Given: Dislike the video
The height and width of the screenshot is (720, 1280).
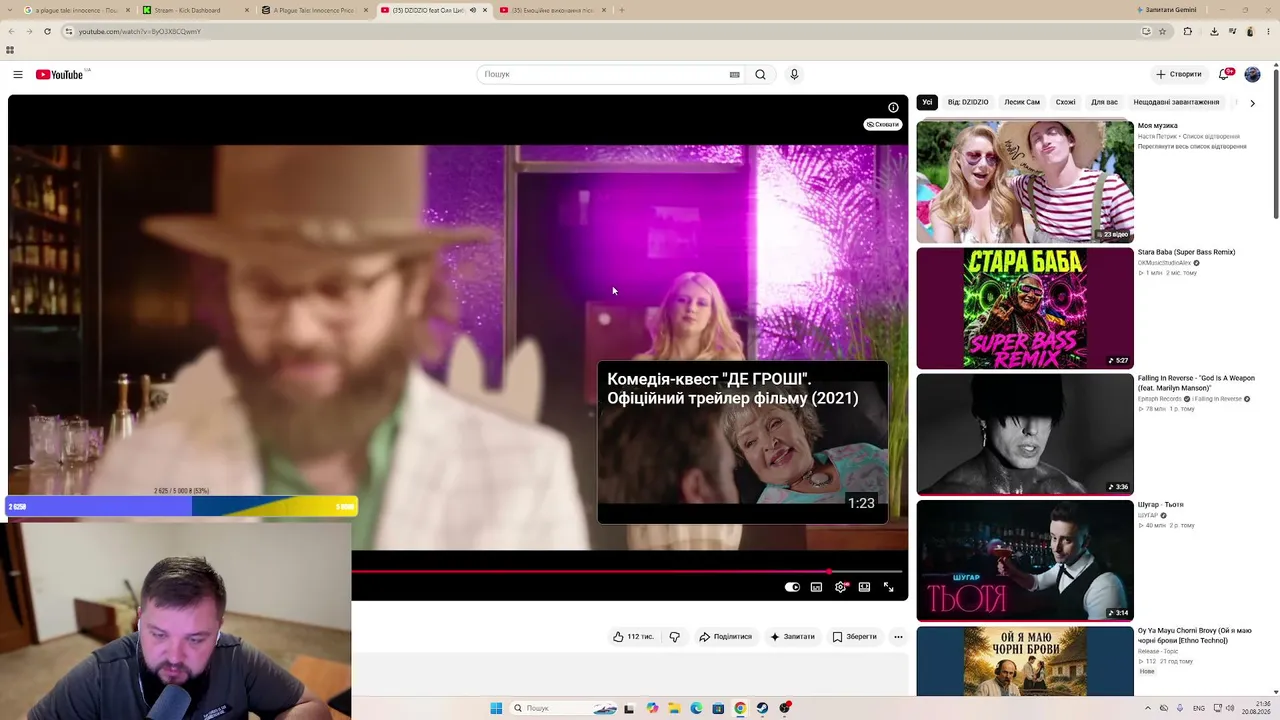Looking at the screenshot, I should [x=674, y=637].
